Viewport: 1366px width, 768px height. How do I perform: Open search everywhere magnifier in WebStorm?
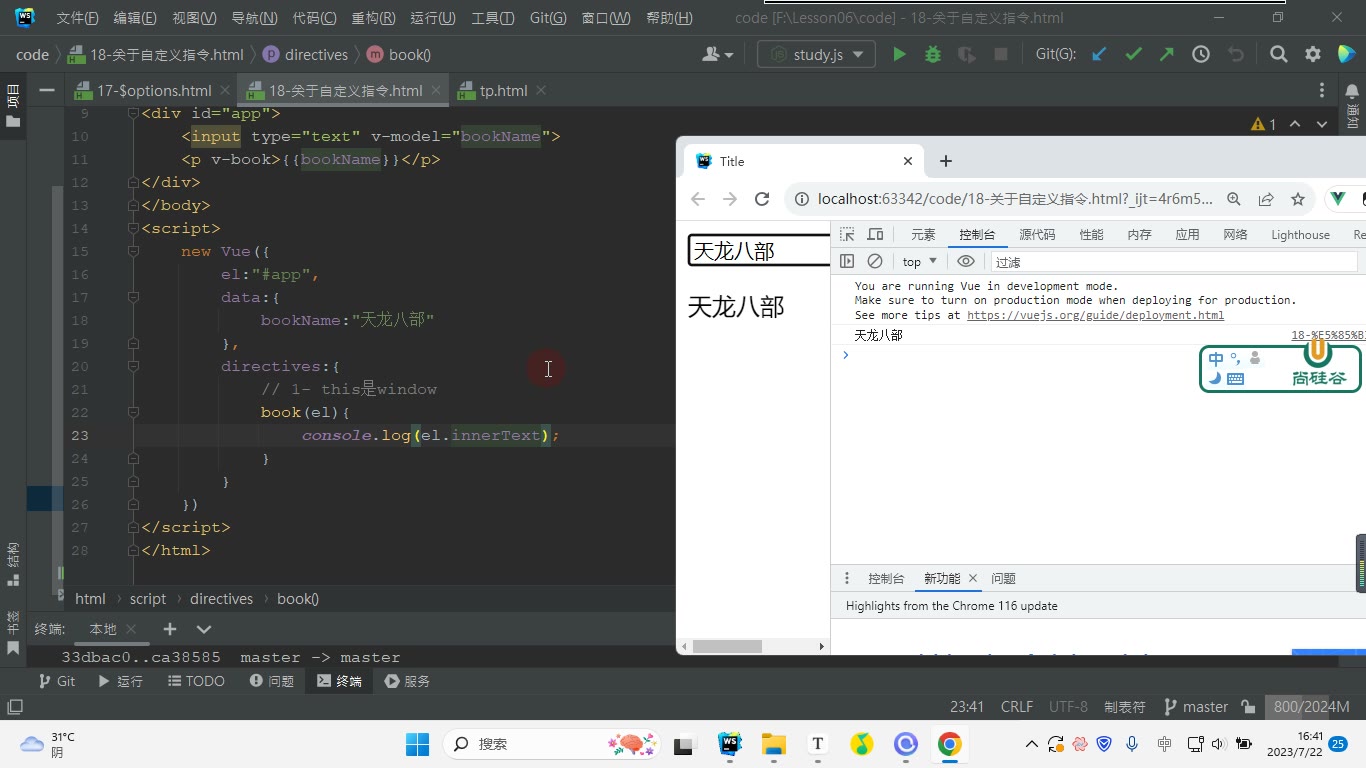coord(1278,55)
